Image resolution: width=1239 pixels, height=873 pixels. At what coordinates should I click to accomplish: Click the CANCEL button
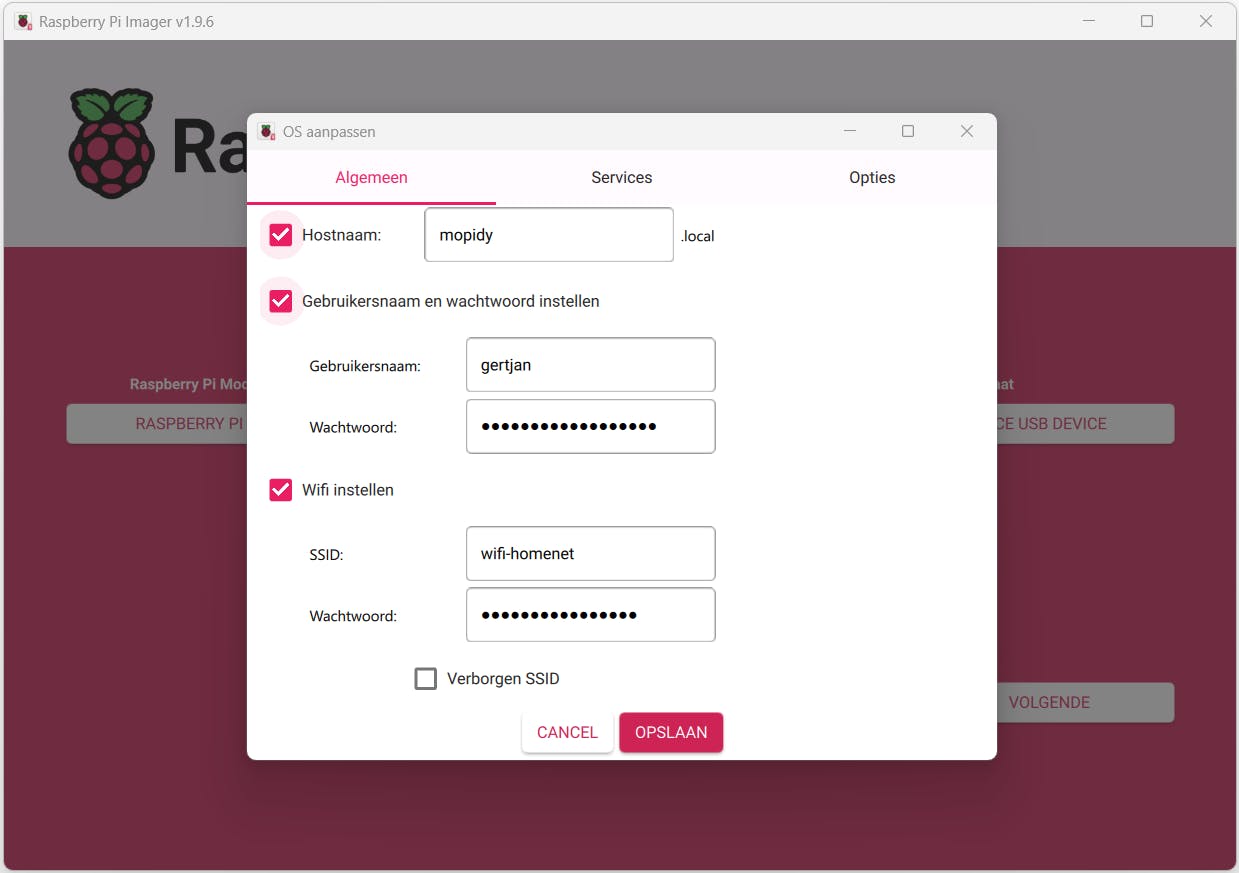pos(567,732)
